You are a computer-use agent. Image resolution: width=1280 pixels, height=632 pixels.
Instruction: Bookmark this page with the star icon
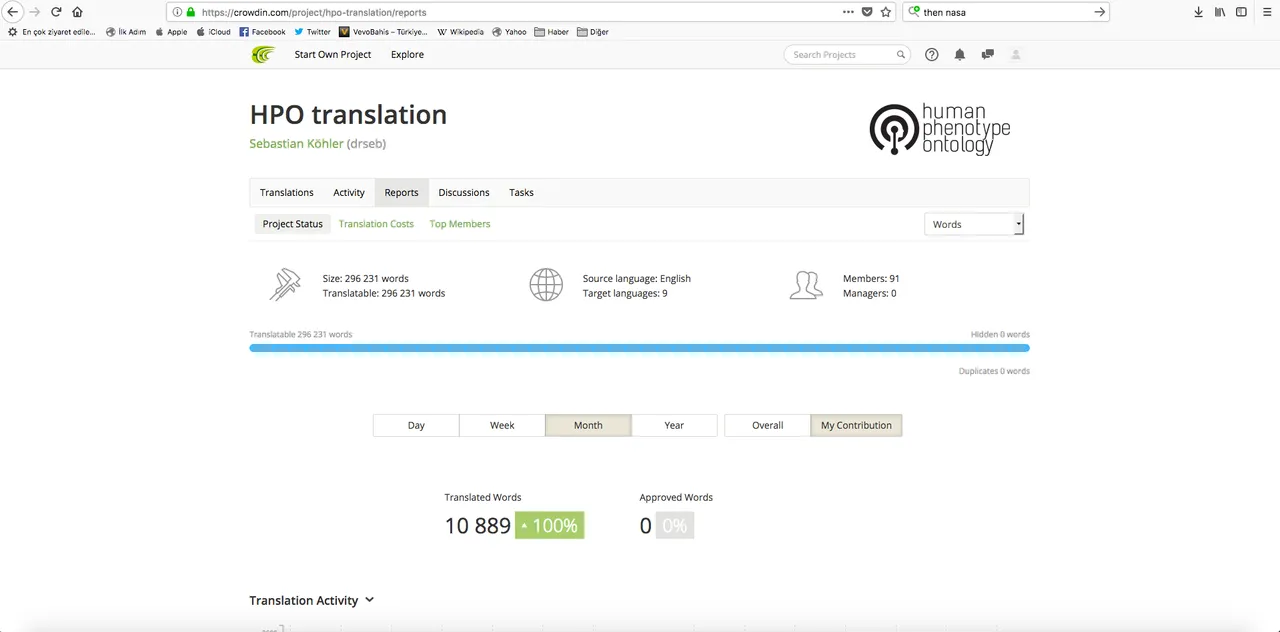[885, 12]
